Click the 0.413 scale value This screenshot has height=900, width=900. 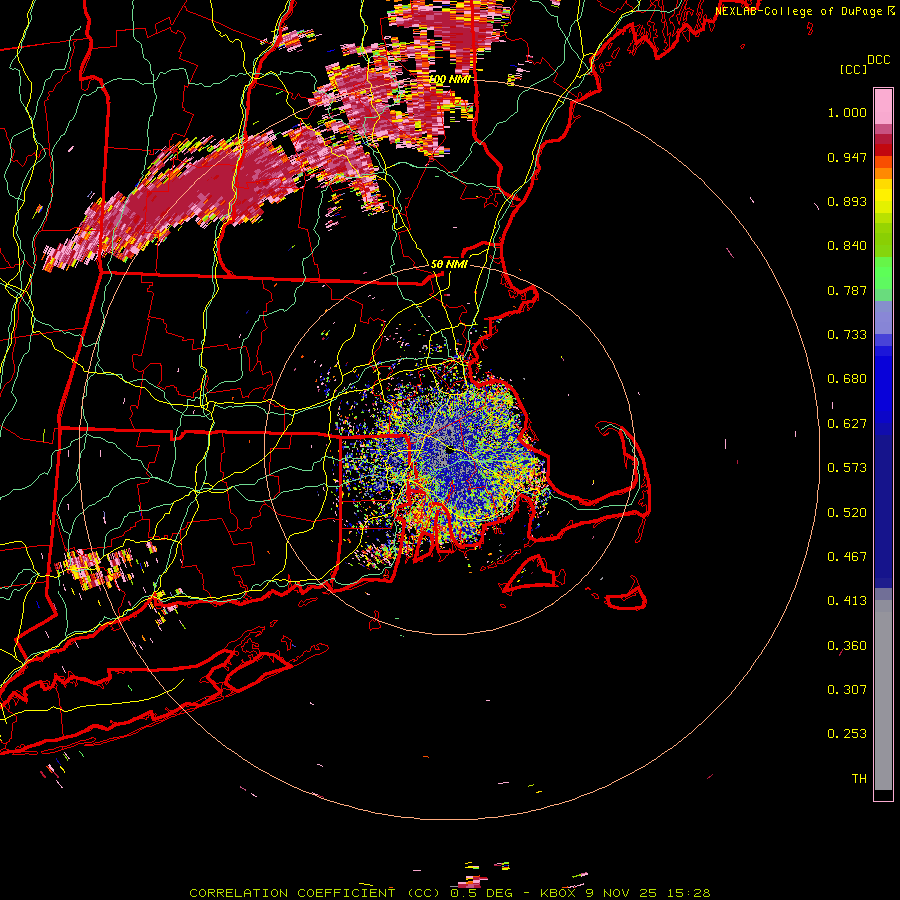coord(847,601)
